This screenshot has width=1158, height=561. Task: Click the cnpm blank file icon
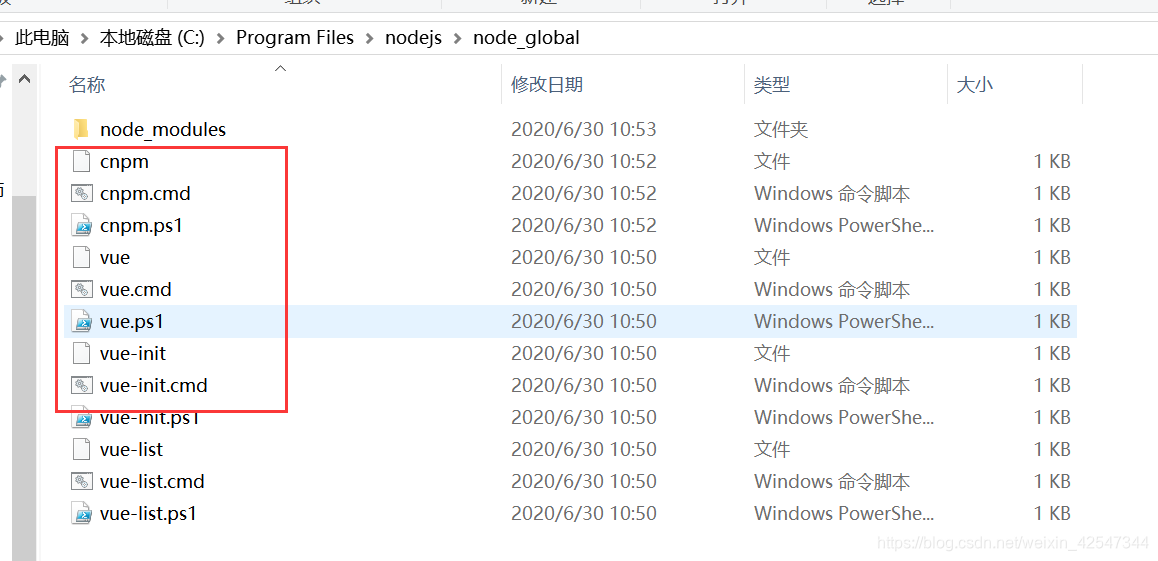pyautogui.click(x=81, y=162)
